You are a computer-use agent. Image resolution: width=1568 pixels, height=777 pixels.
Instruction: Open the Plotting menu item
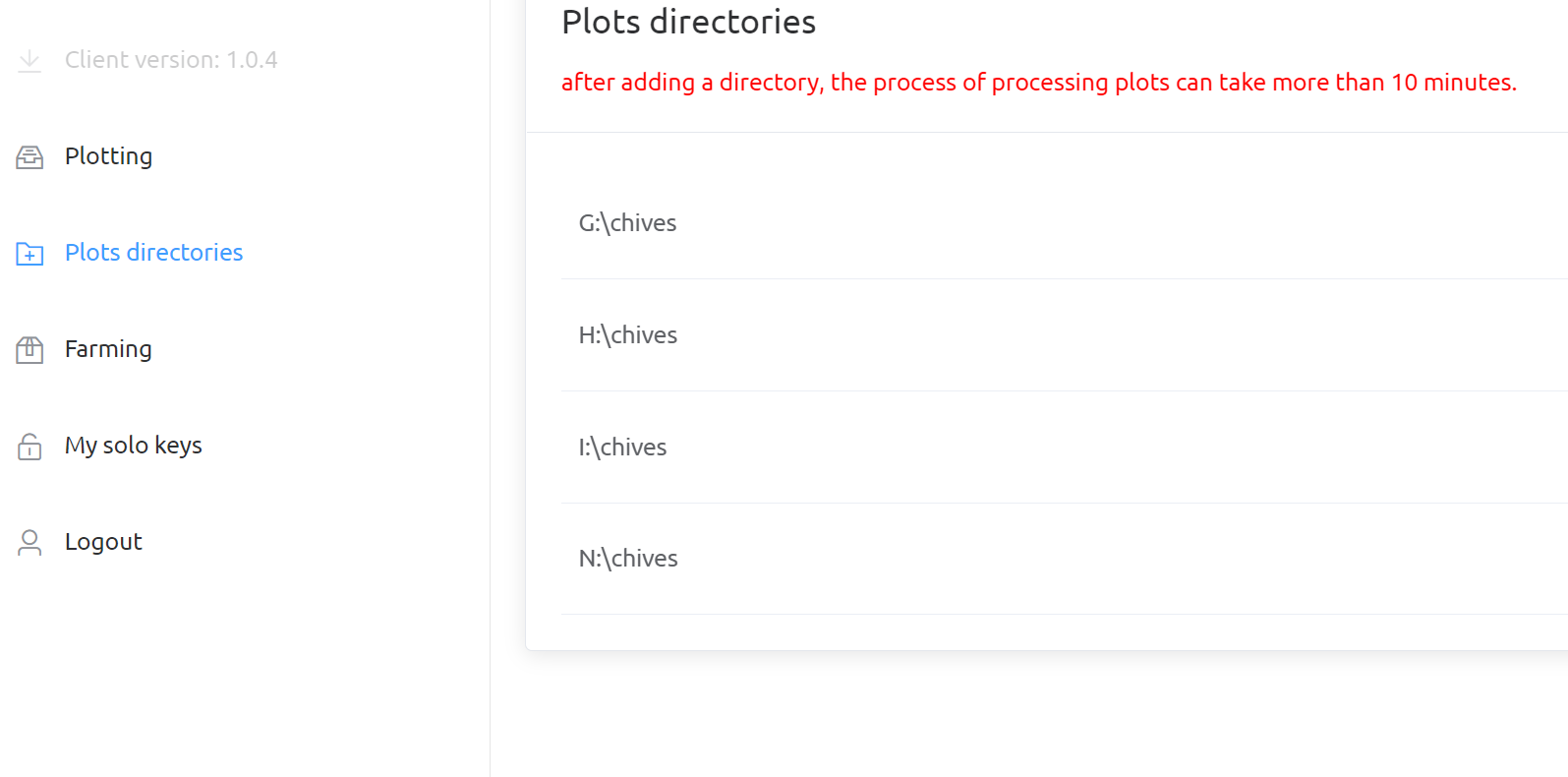[x=108, y=156]
